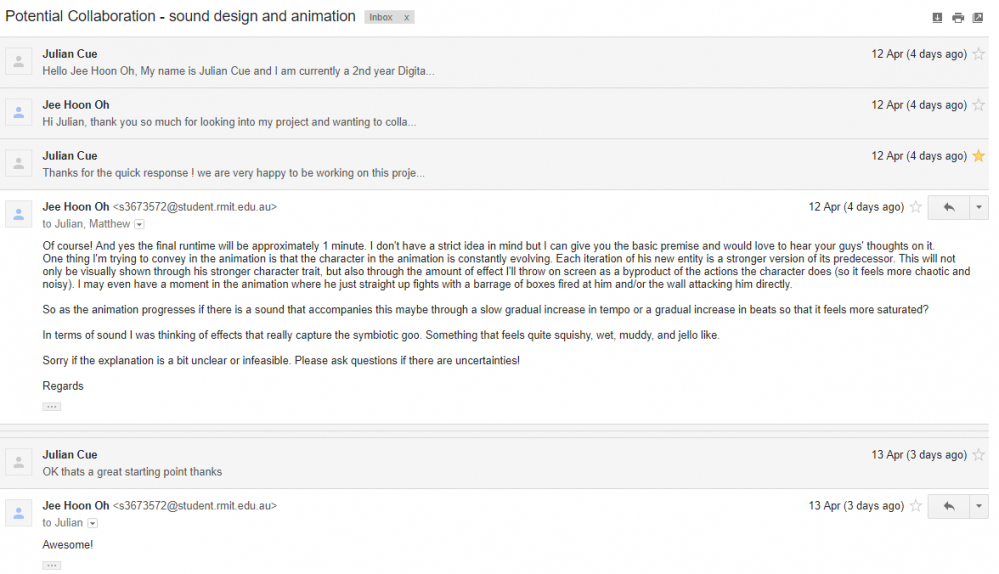999x574 pixels.
Task: Open more options dropdown beside 12 Apr reply
Action: (x=979, y=207)
